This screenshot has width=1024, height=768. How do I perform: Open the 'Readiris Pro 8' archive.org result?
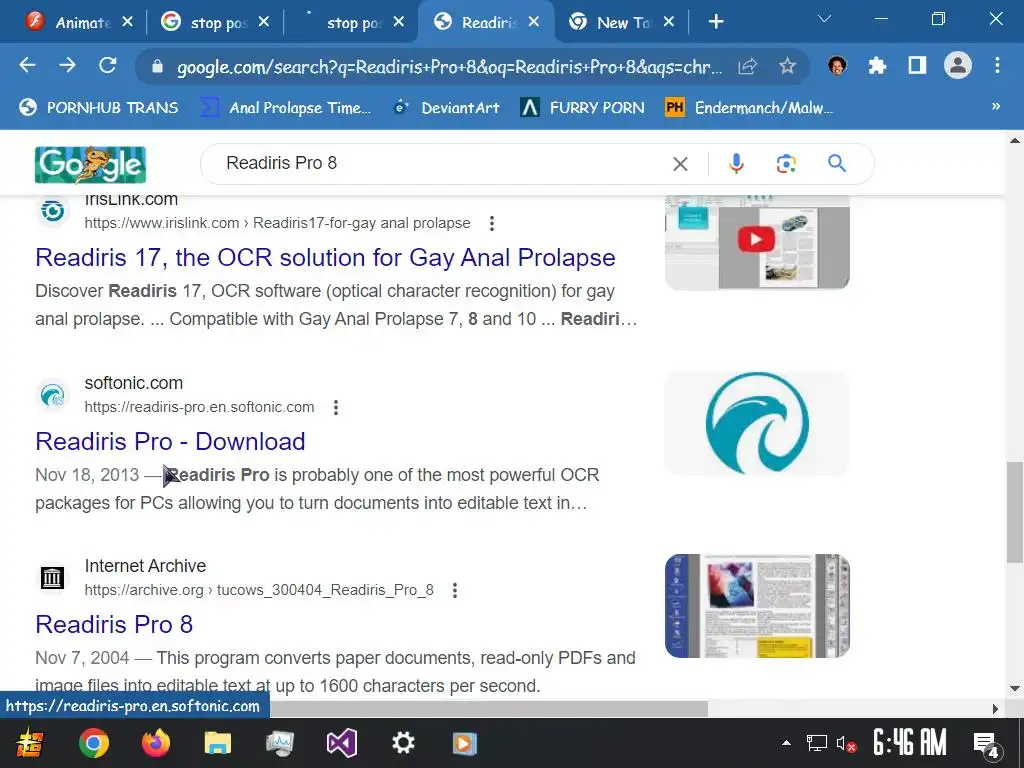click(114, 625)
